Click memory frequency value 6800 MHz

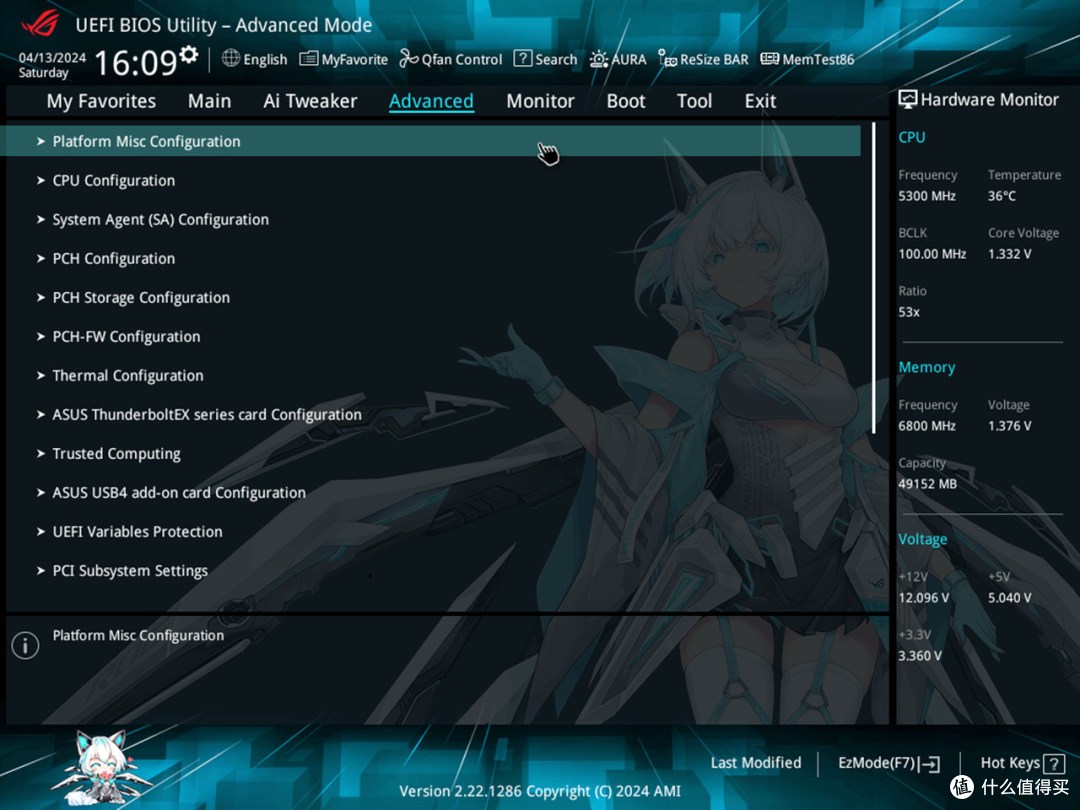(926, 426)
